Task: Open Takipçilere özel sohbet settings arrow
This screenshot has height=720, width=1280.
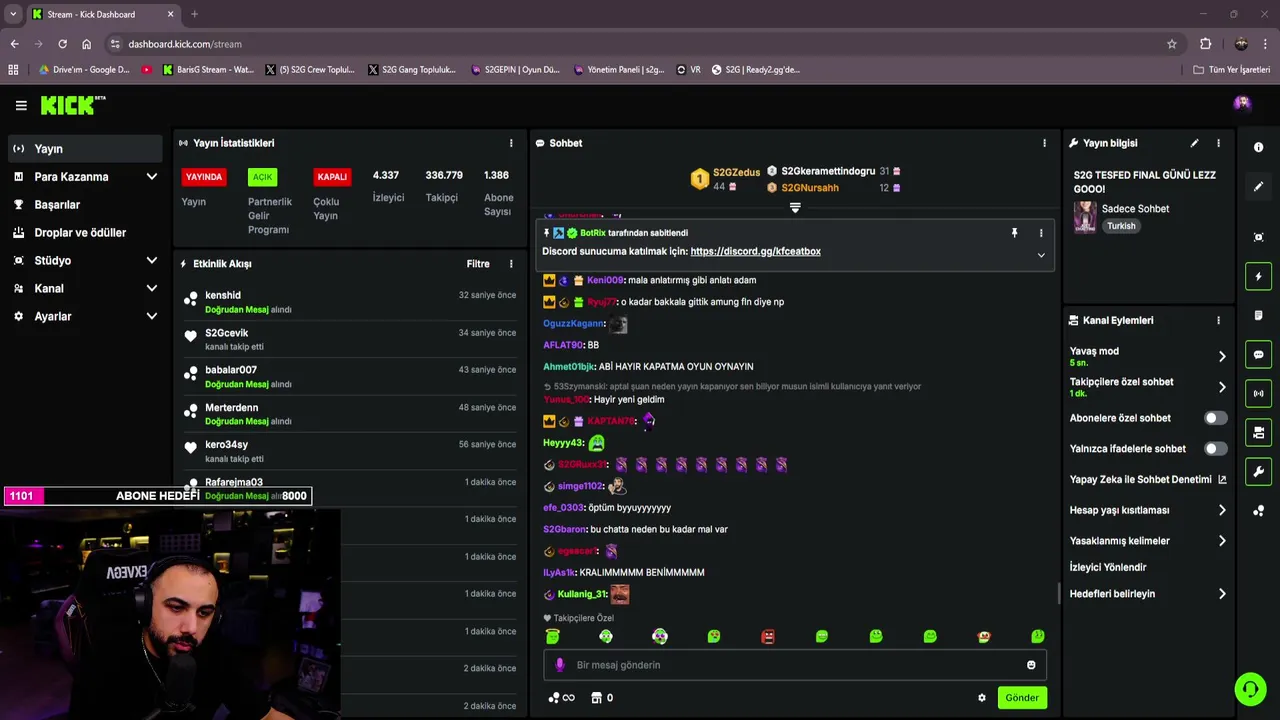Action: click(1222, 387)
